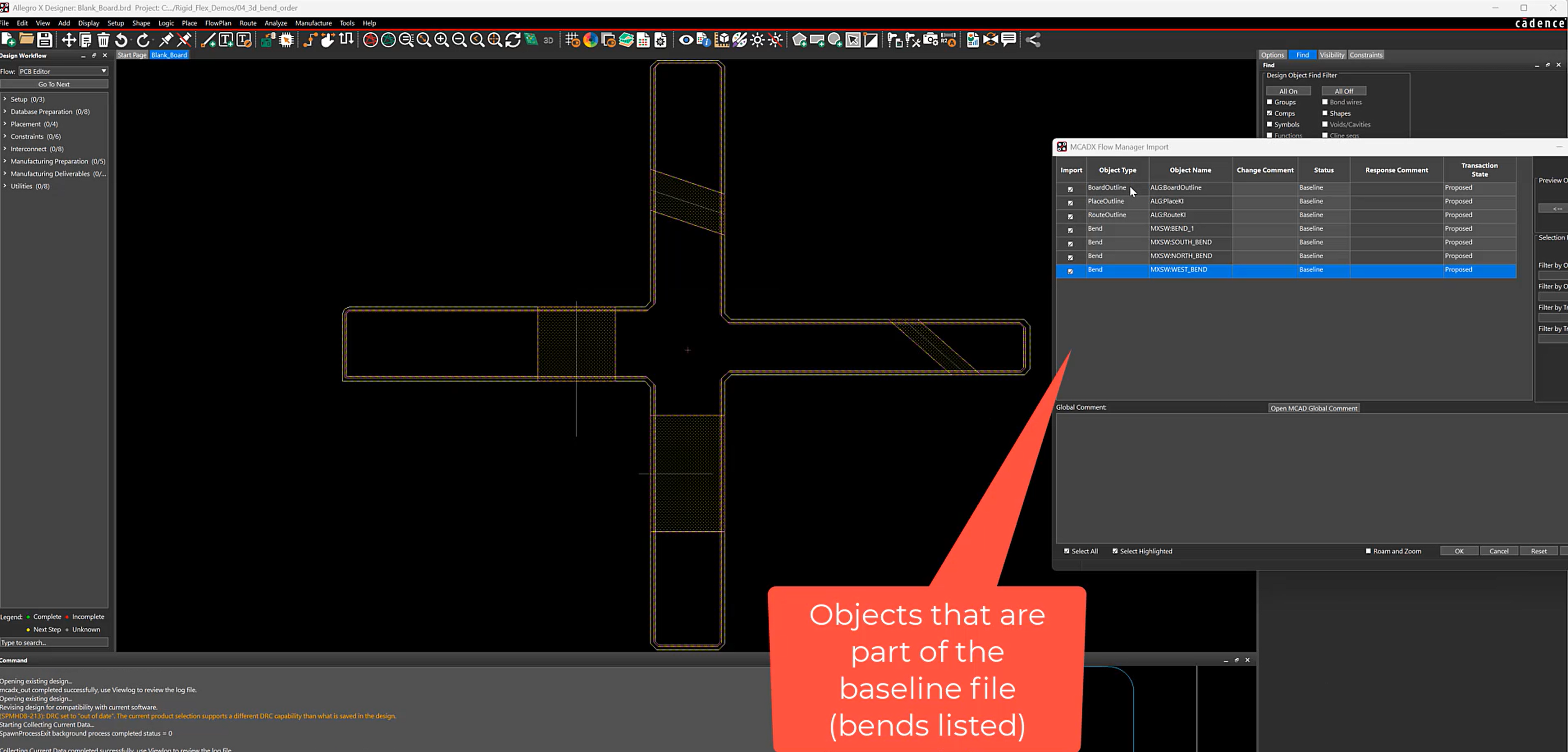Switch to the Visibility tab
This screenshot has width=1568, height=752.
1332,55
